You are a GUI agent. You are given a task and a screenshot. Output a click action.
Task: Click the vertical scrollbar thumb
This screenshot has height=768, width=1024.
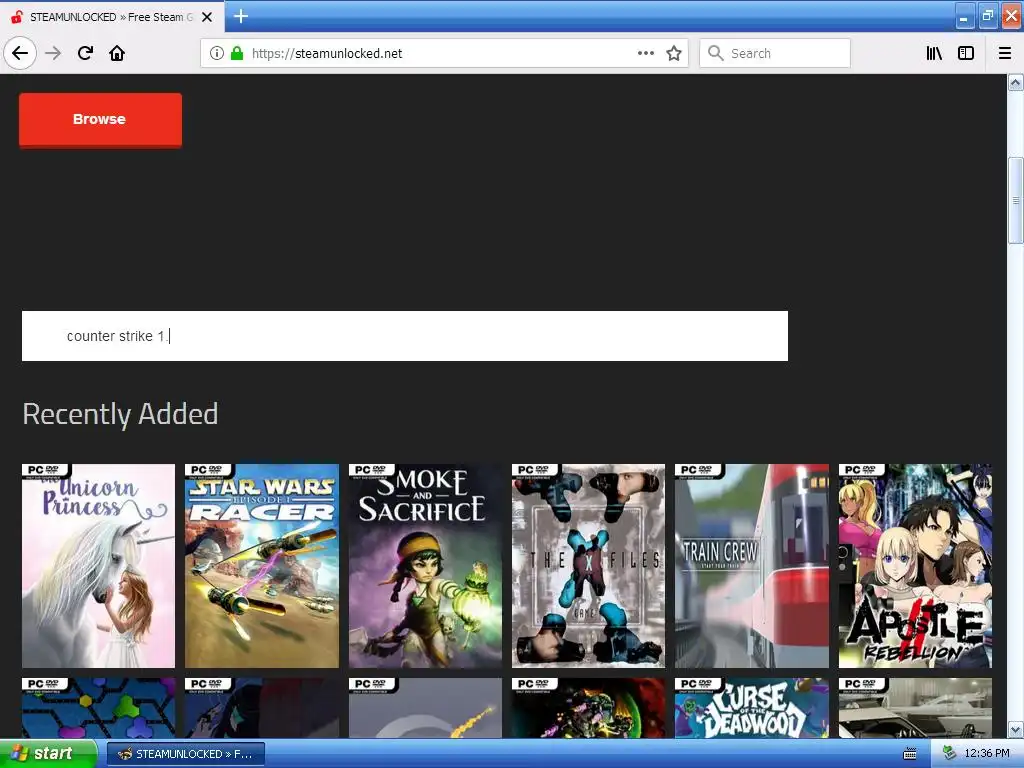pos(1015,200)
